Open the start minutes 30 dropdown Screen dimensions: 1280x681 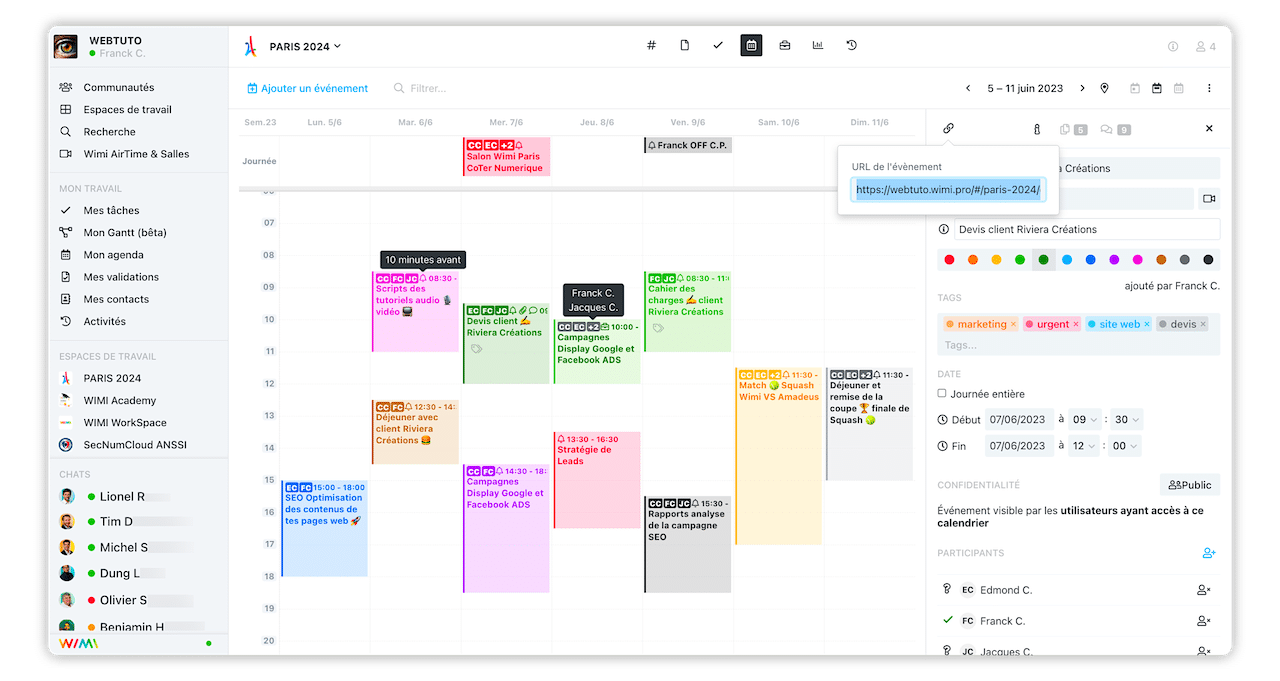click(1126, 420)
